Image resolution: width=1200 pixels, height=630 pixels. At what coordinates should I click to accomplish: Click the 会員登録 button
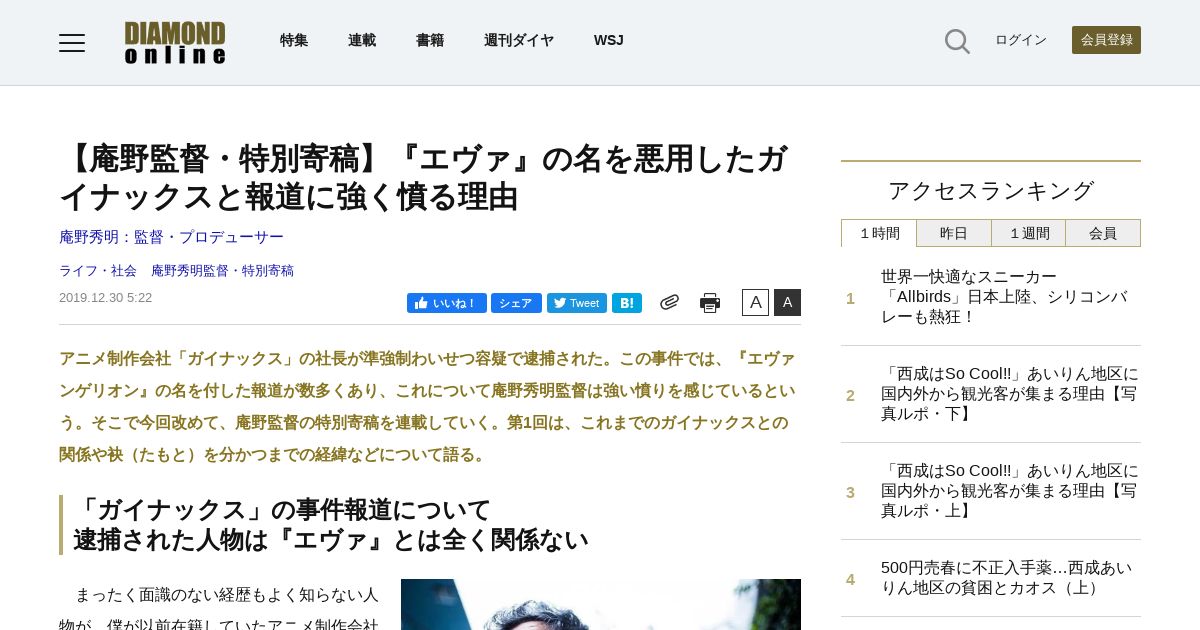1106,40
